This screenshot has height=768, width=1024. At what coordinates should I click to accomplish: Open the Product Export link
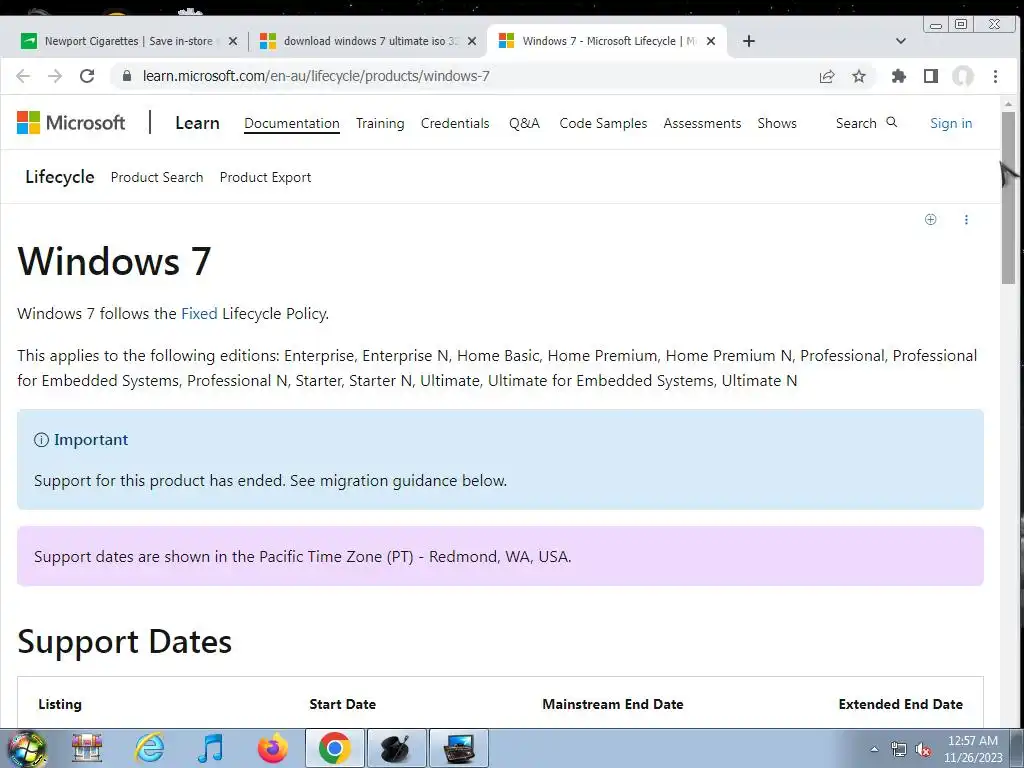265,177
